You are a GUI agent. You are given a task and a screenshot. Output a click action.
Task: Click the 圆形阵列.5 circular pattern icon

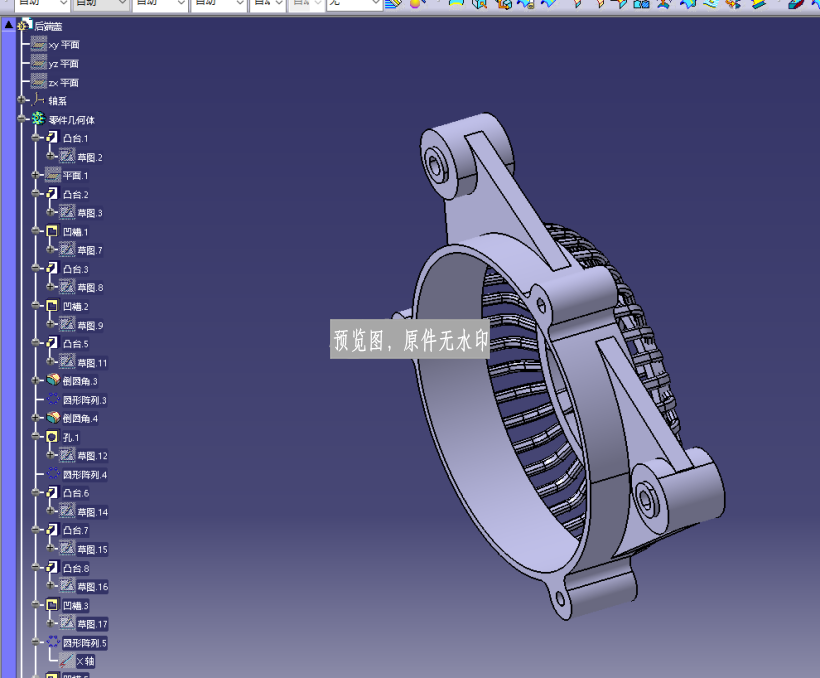click(53, 642)
